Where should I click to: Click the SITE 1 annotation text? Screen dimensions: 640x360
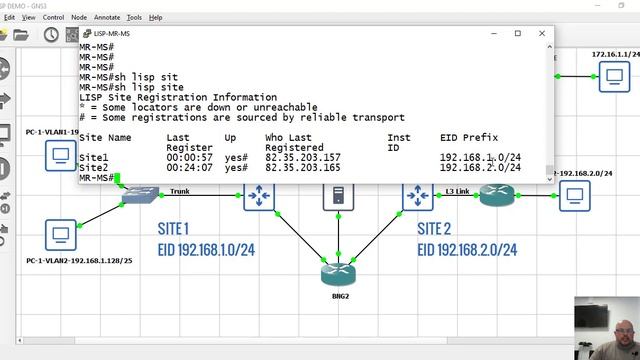click(173, 229)
